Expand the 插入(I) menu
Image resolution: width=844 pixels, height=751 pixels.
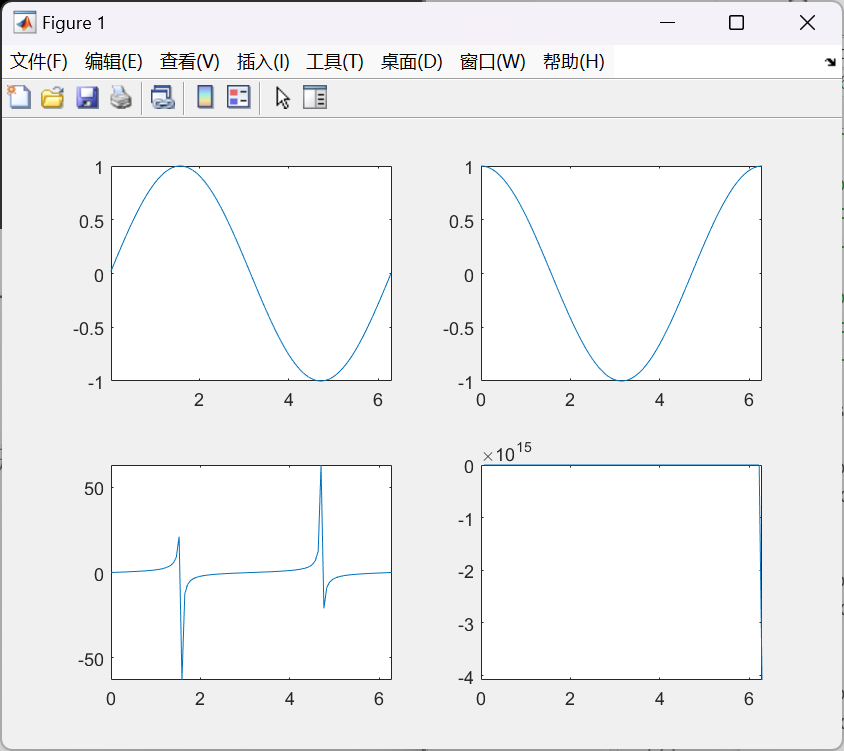coord(263,61)
